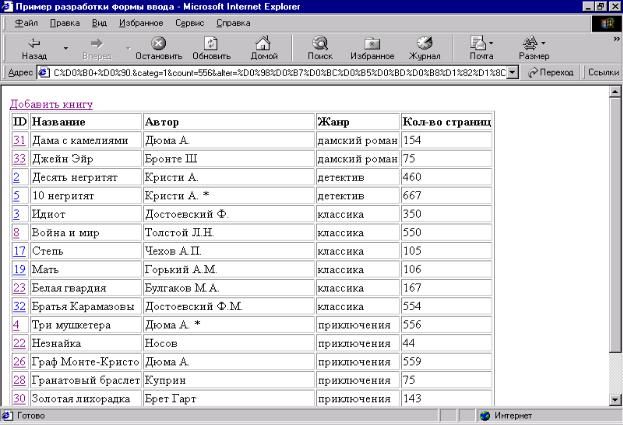Click the scroll down arrow

point(615,400)
